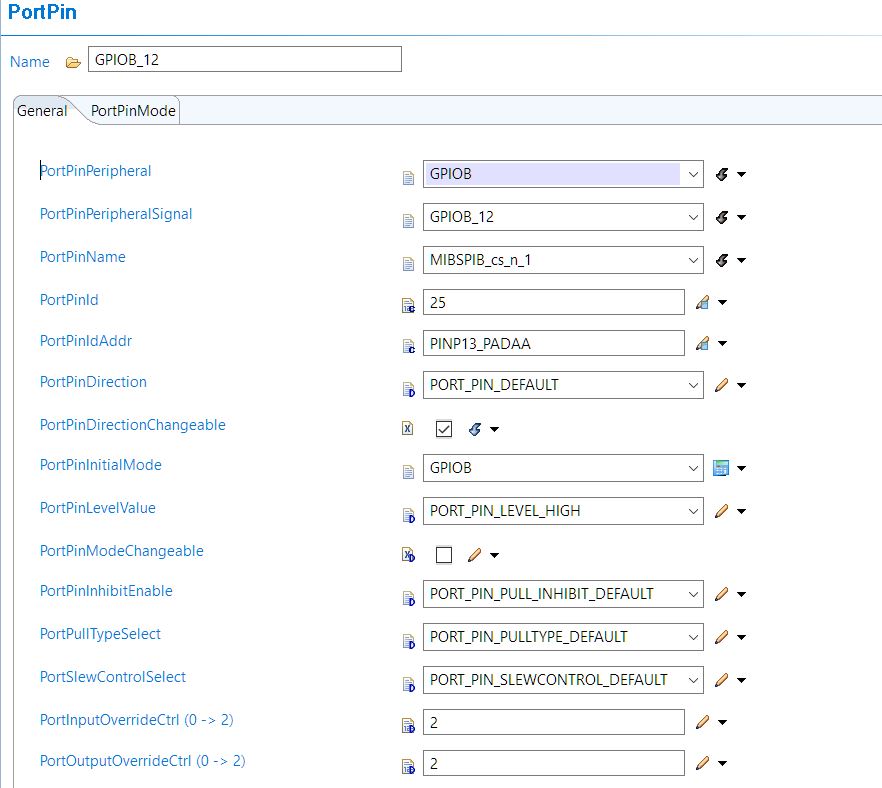
Task: Click the pencil icon next to PortPinInhibitEnable
Action: point(722,594)
